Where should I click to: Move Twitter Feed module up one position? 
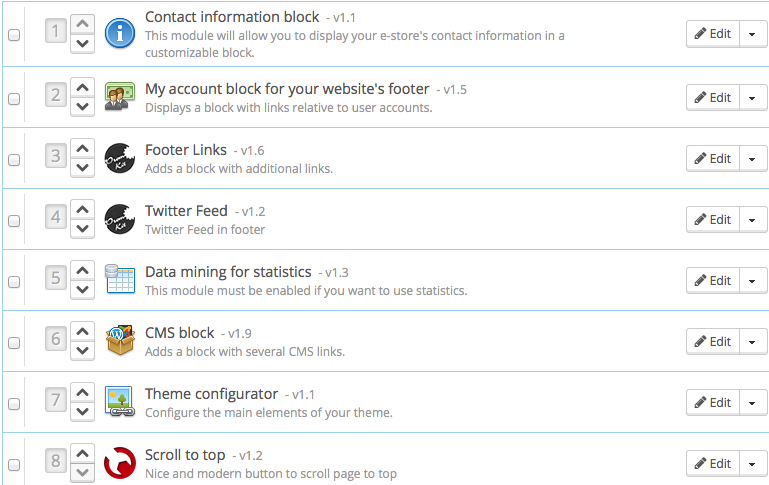pos(83,209)
